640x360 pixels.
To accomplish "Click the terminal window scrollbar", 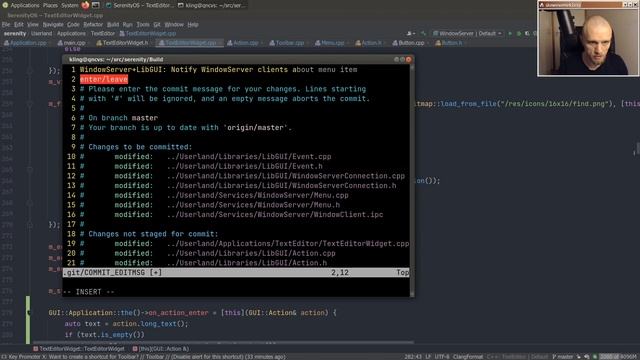I will coord(412,180).
